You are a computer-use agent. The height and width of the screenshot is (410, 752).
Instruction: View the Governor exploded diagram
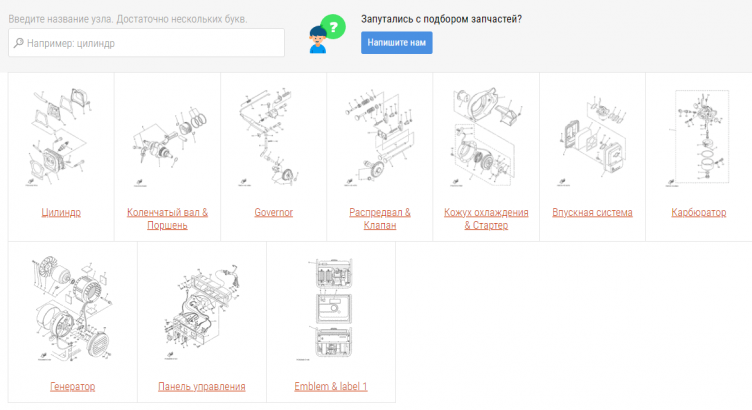tap(273, 138)
